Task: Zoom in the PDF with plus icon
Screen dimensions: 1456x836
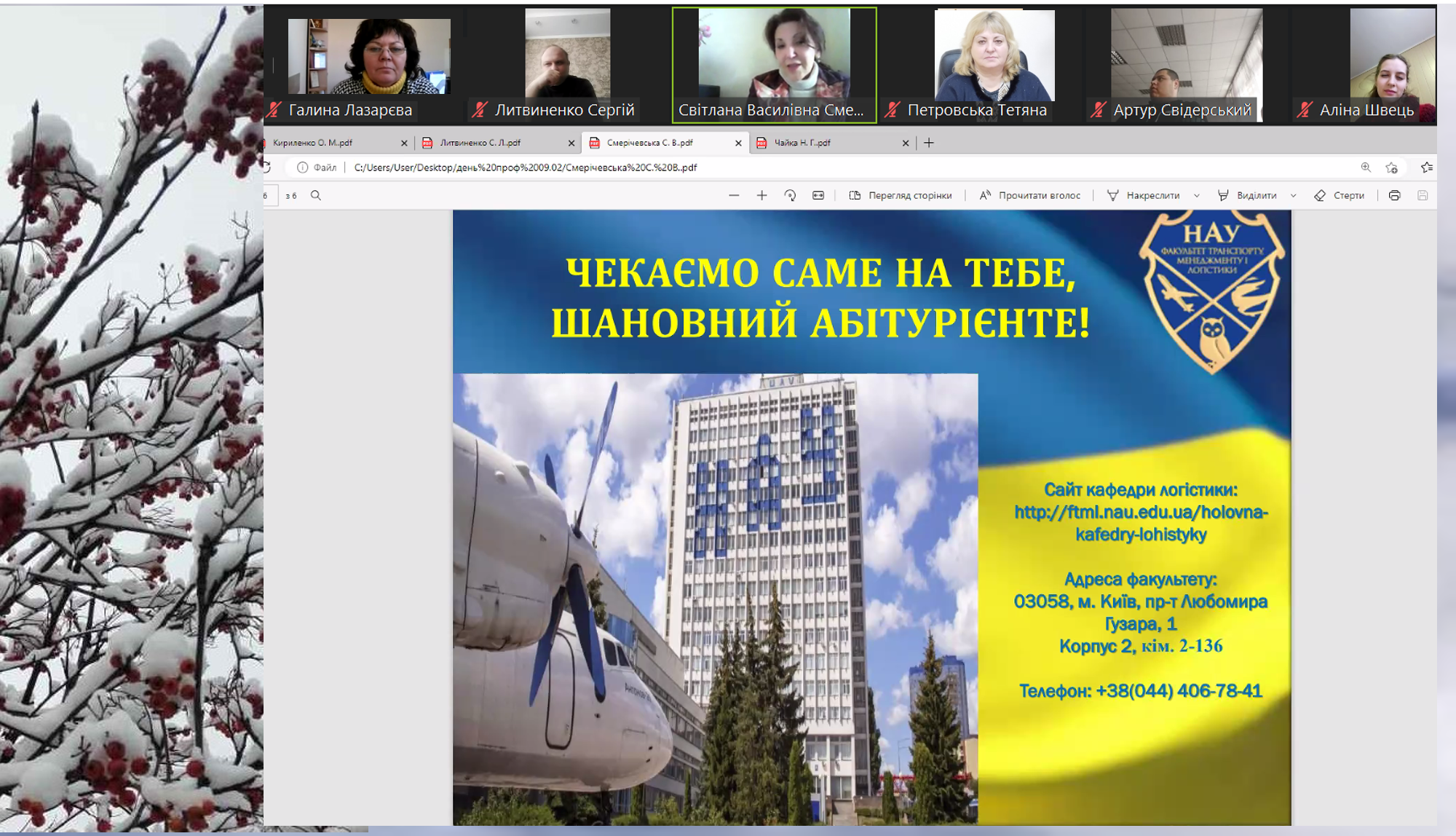Action: 761,195
